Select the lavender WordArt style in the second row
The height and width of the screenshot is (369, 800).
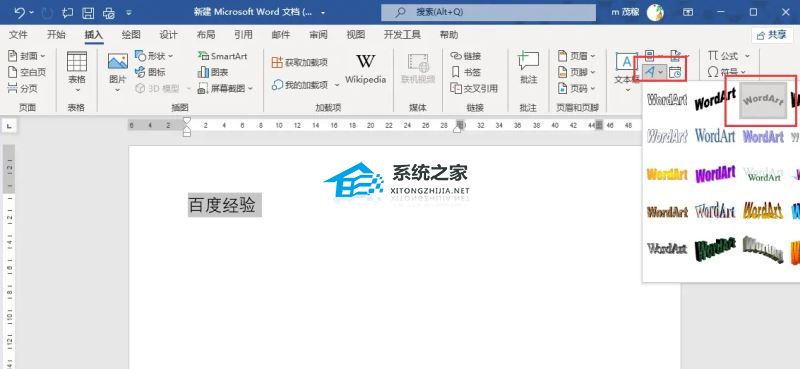click(x=763, y=136)
